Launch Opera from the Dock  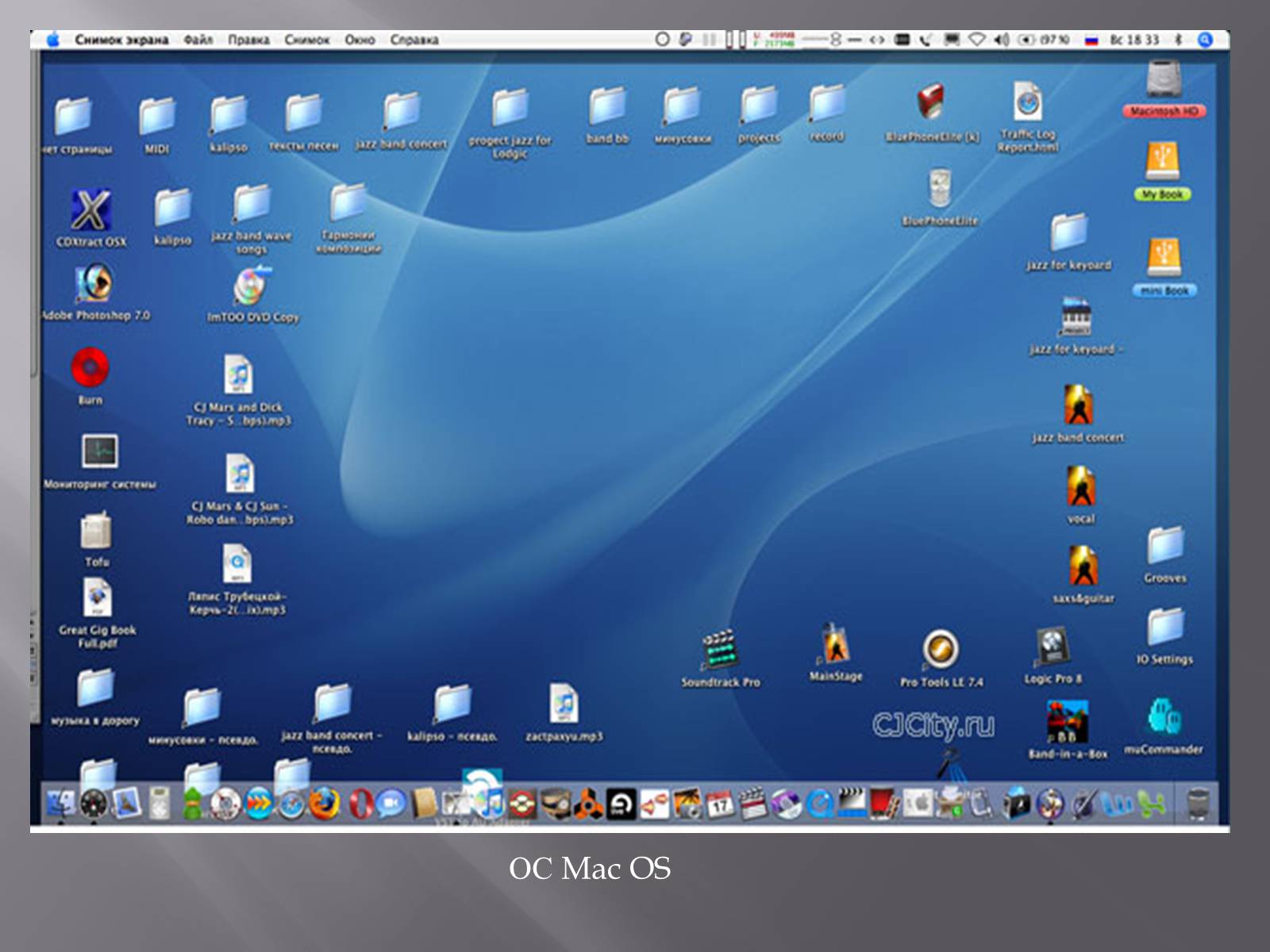tap(361, 804)
